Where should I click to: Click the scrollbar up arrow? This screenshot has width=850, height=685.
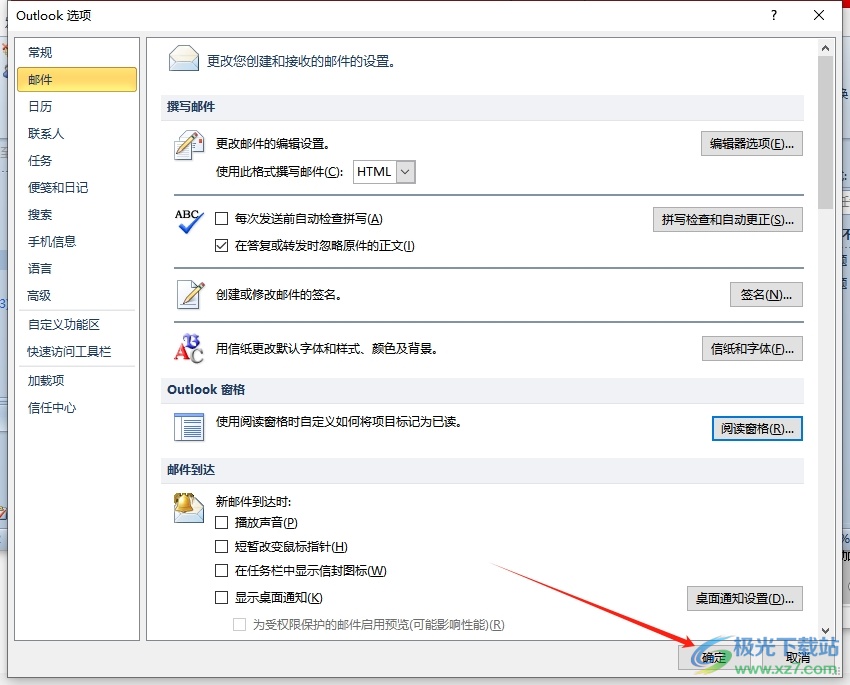click(826, 48)
